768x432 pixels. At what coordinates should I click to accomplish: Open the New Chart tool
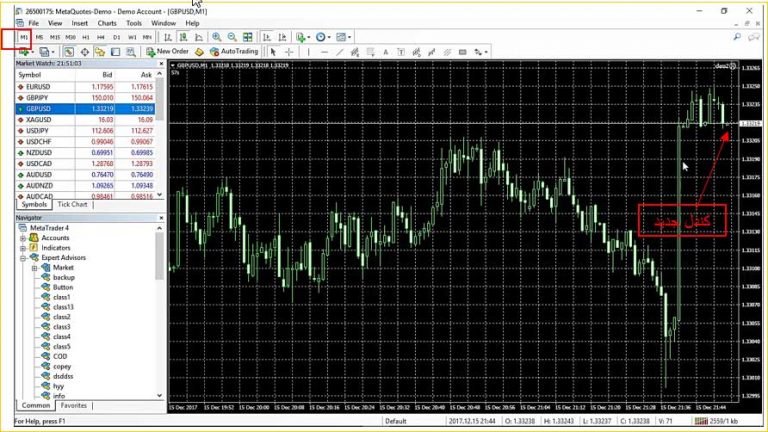(23, 51)
